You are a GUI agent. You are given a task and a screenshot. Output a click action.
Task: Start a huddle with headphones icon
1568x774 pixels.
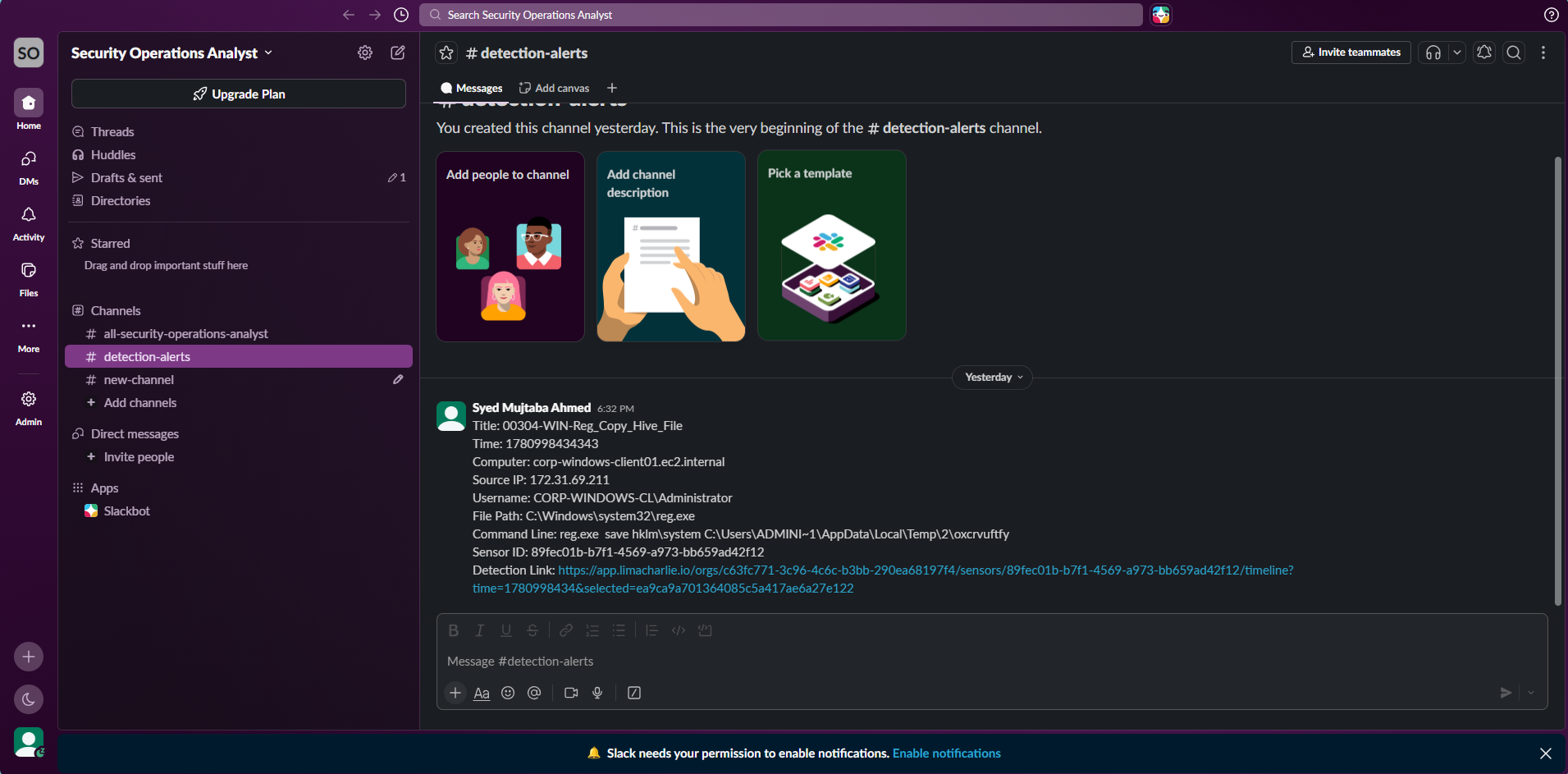coord(1433,53)
